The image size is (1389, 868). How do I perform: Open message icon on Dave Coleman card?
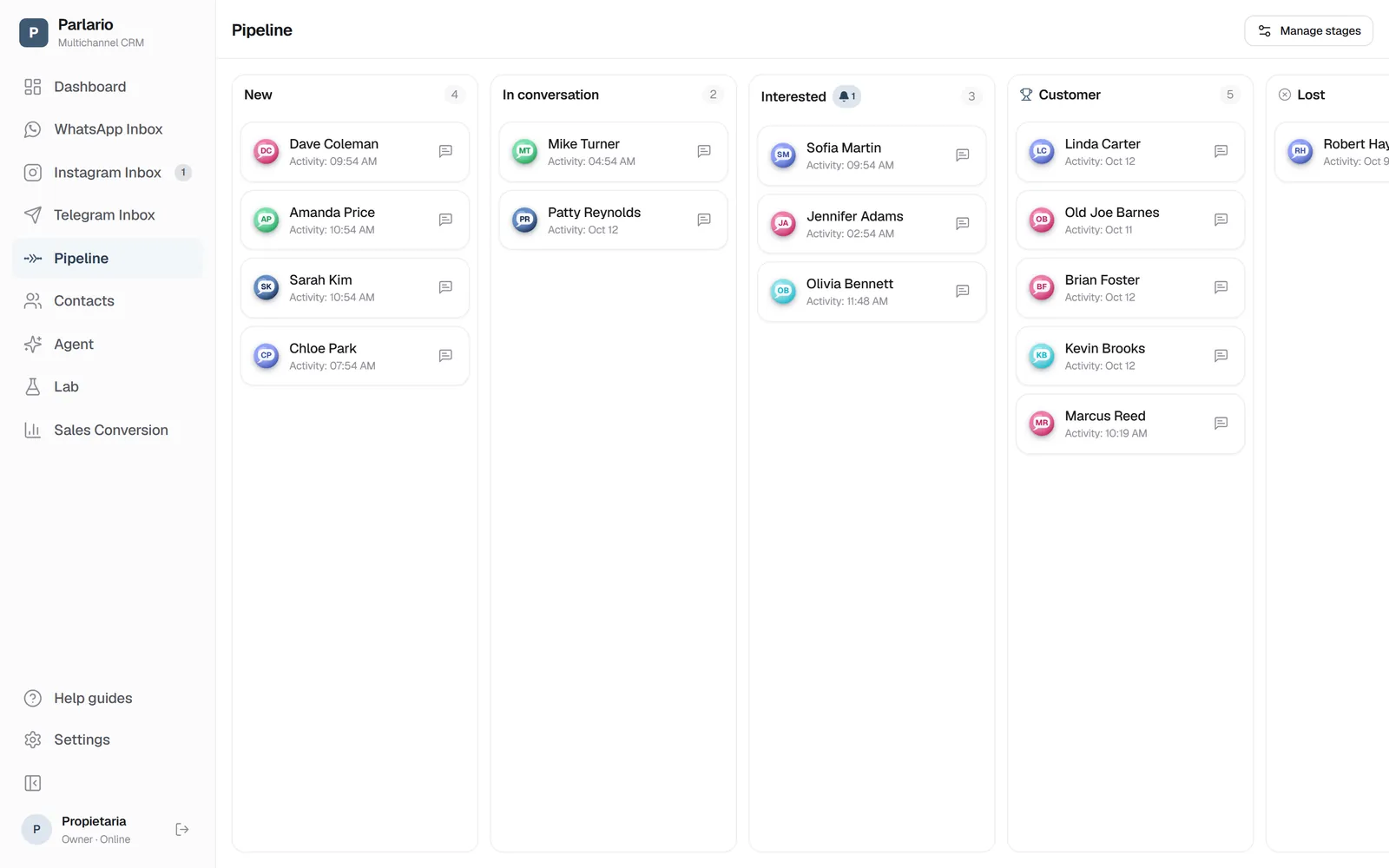click(445, 151)
